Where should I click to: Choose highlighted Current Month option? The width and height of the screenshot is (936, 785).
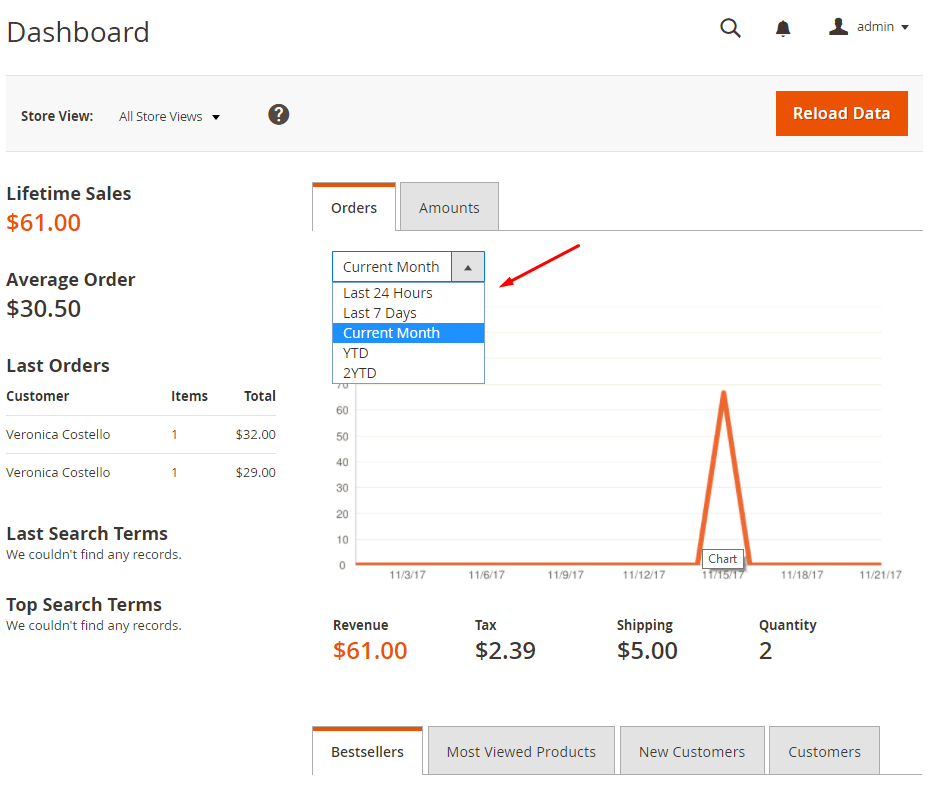pos(408,333)
